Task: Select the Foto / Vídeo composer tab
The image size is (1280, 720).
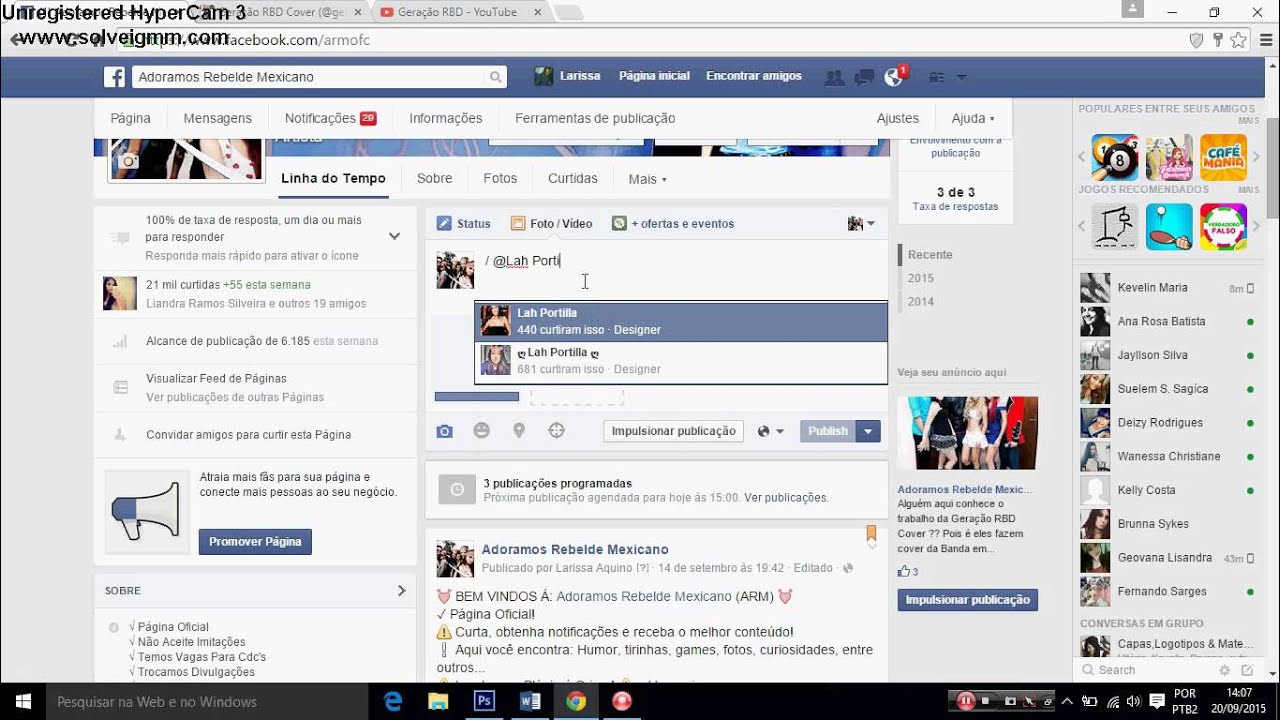Action: 551,224
